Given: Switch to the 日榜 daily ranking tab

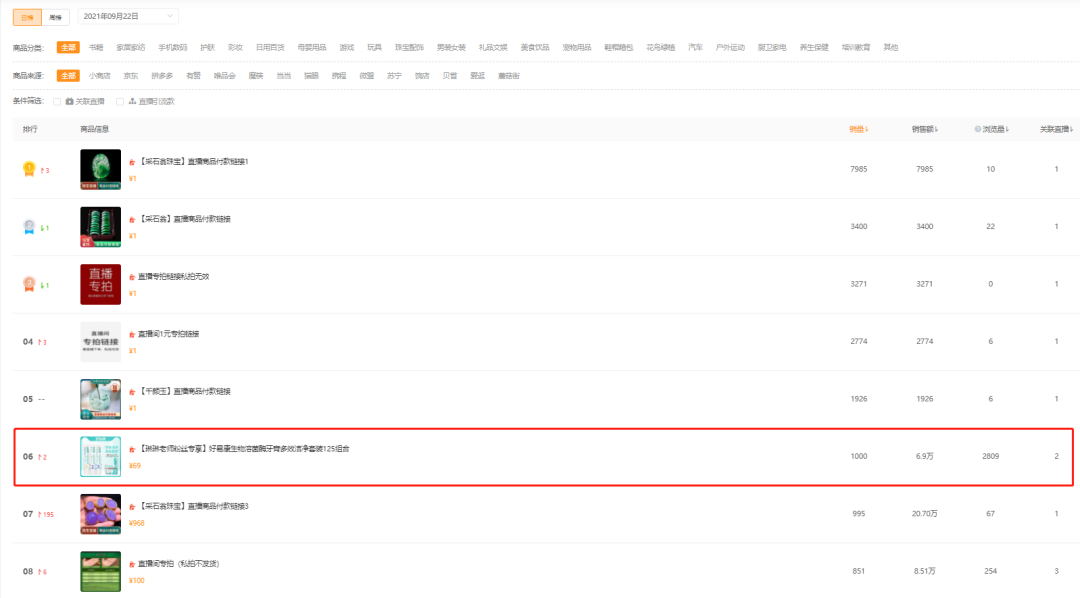Looking at the screenshot, I should point(27,17).
